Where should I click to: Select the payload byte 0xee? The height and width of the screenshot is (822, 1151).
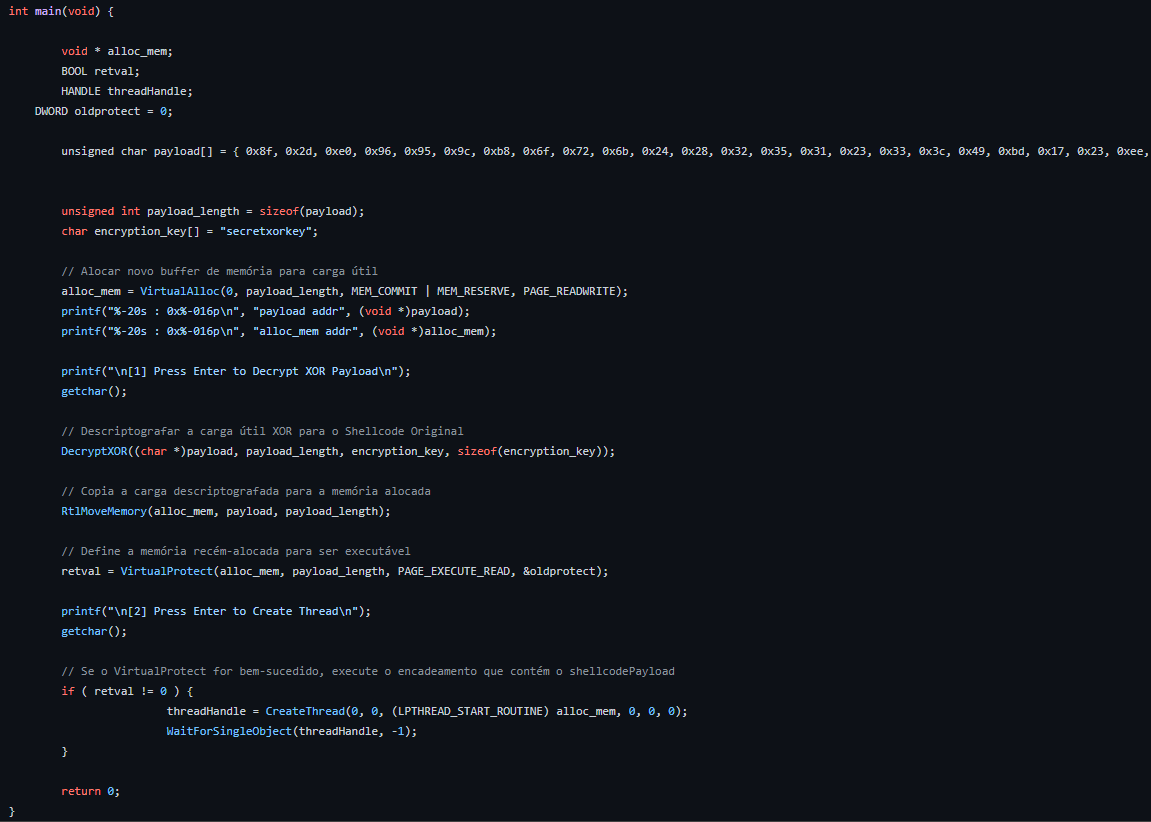tap(1130, 151)
